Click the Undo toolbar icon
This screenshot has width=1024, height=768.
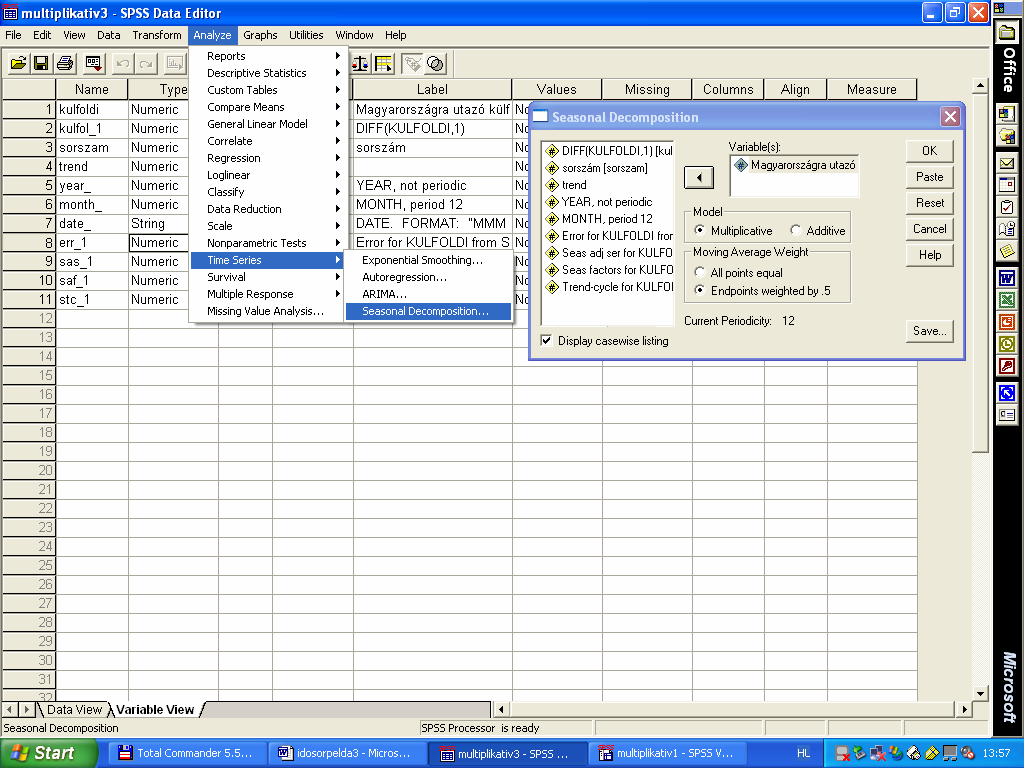[122, 63]
